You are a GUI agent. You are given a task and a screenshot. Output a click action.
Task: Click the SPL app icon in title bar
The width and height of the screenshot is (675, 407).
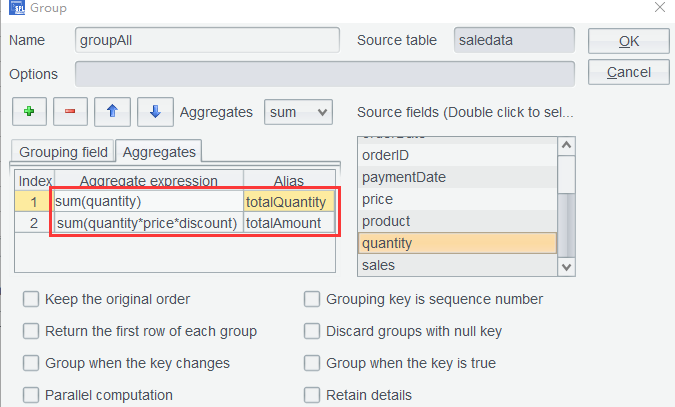(15, 8)
